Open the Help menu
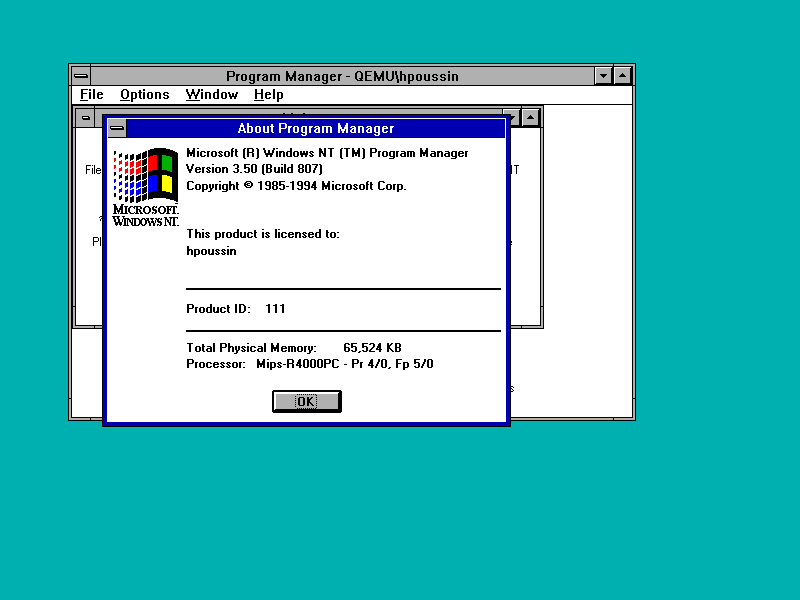Image resolution: width=800 pixels, height=600 pixels. click(x=268, y=94)
